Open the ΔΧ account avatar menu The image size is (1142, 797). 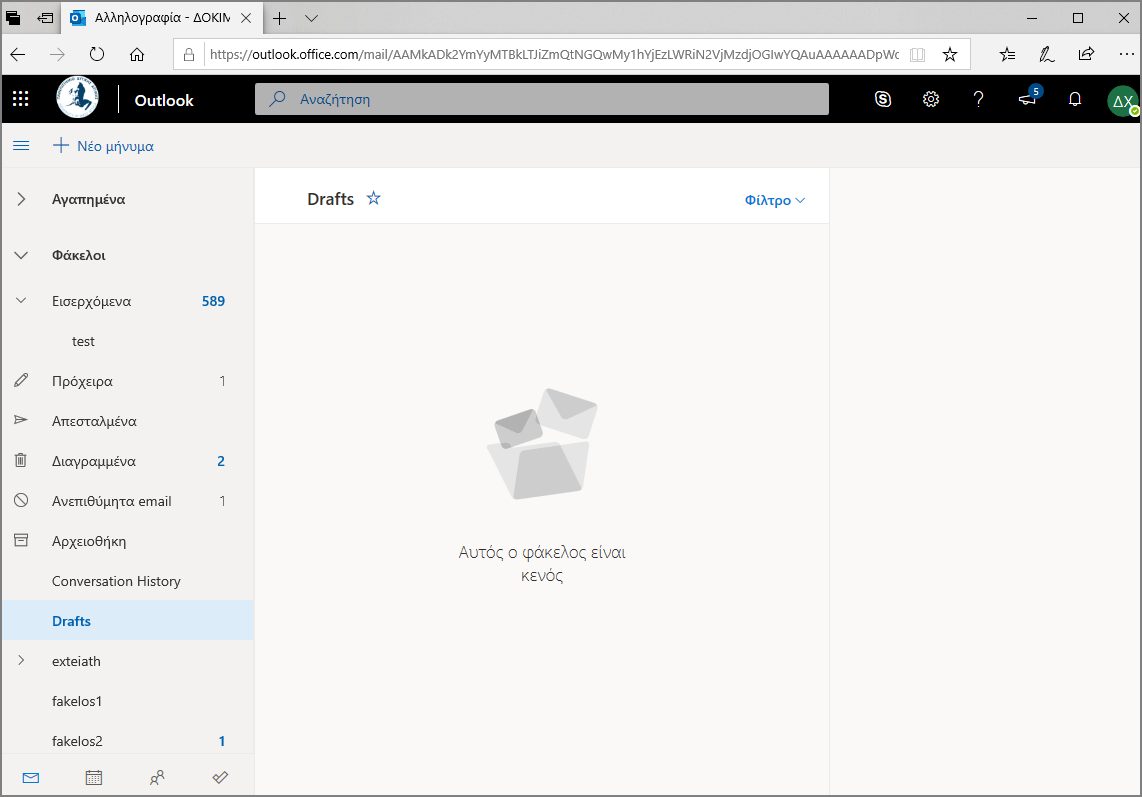[x=1122, y=101]
